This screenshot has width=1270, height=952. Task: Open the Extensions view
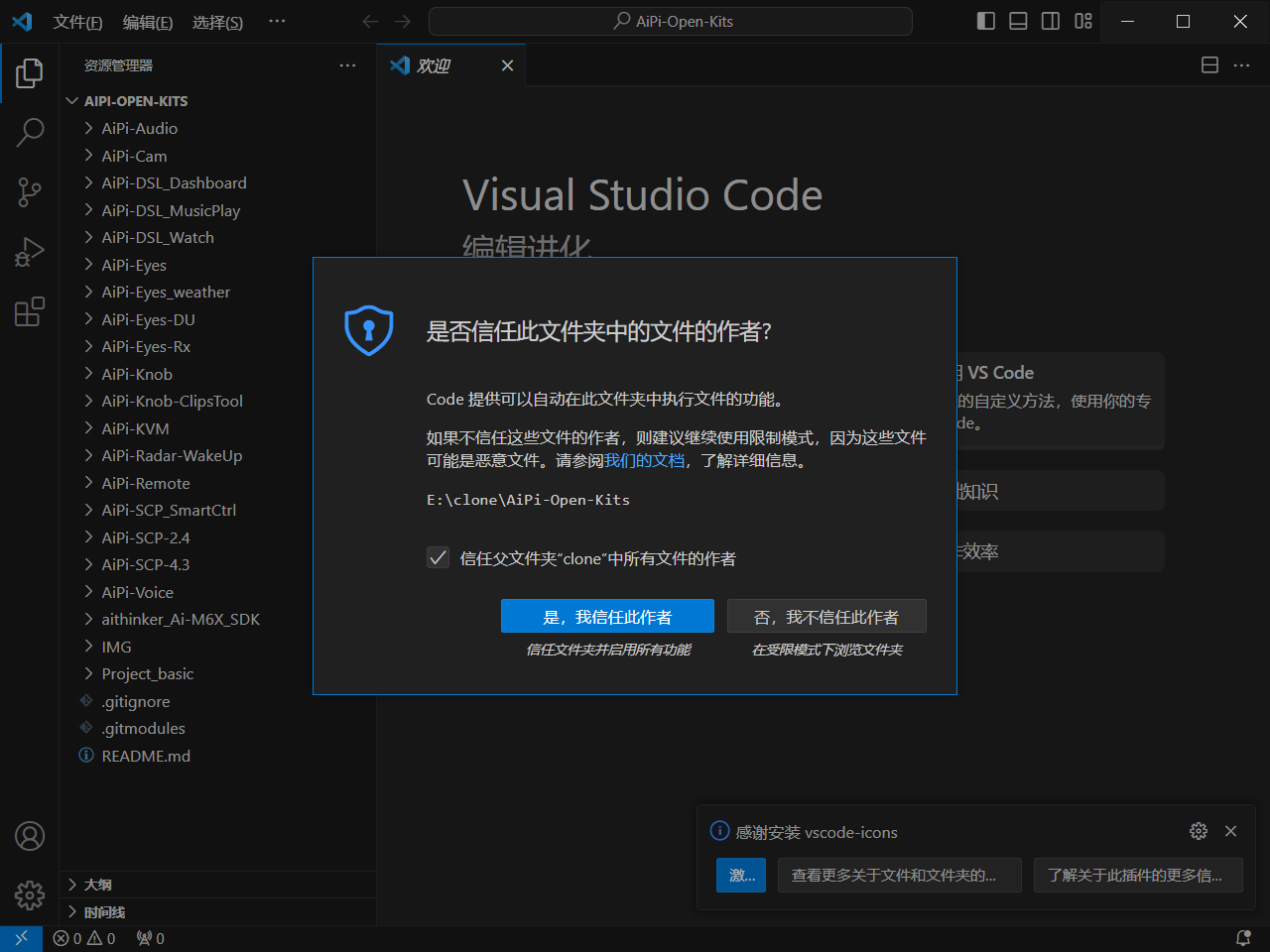pos(30,311)
